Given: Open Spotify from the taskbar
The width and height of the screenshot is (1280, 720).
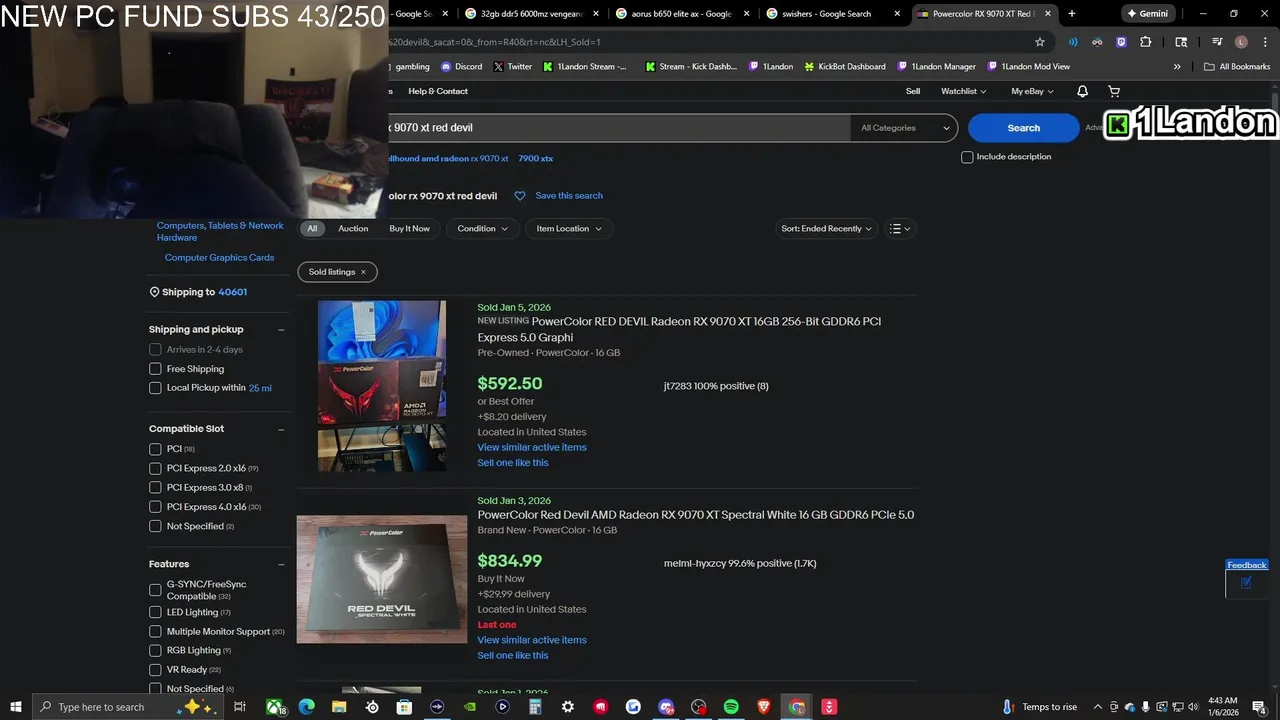Looking at the screenshot, I should pos(731,707).
